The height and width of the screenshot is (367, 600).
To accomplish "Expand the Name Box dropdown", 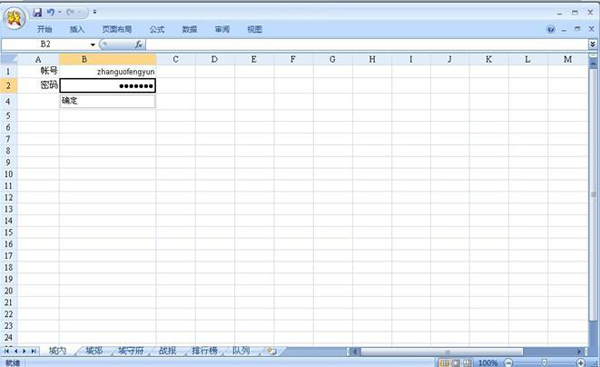I will [x=93, y=45].
